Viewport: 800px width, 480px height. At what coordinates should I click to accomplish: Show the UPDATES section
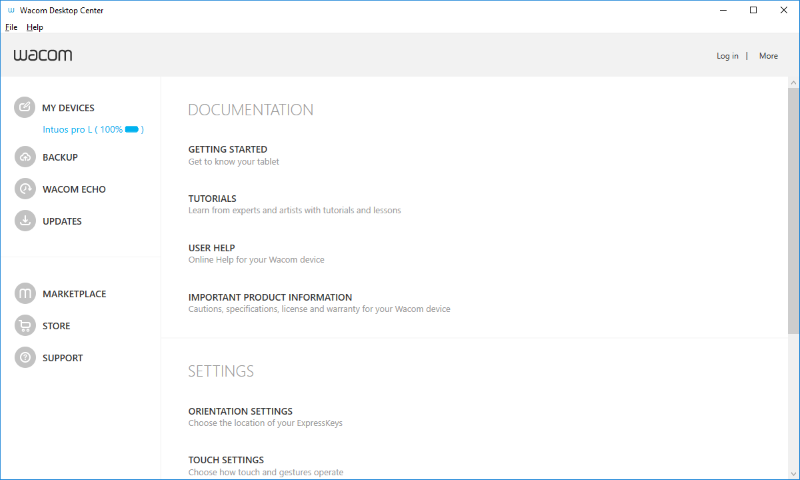pos(62,221)
